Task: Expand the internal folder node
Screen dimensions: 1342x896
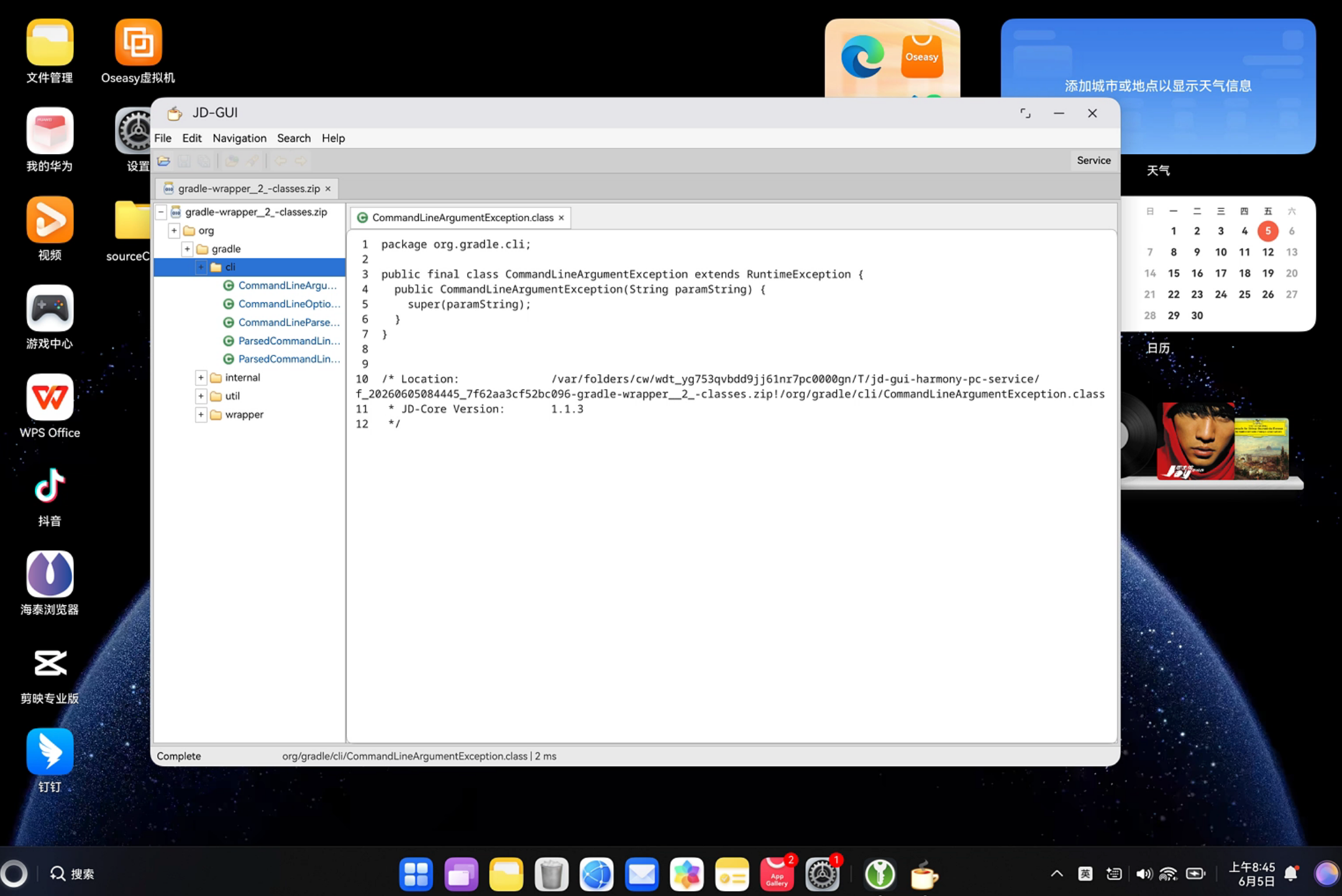Action: tap(201, 377)
